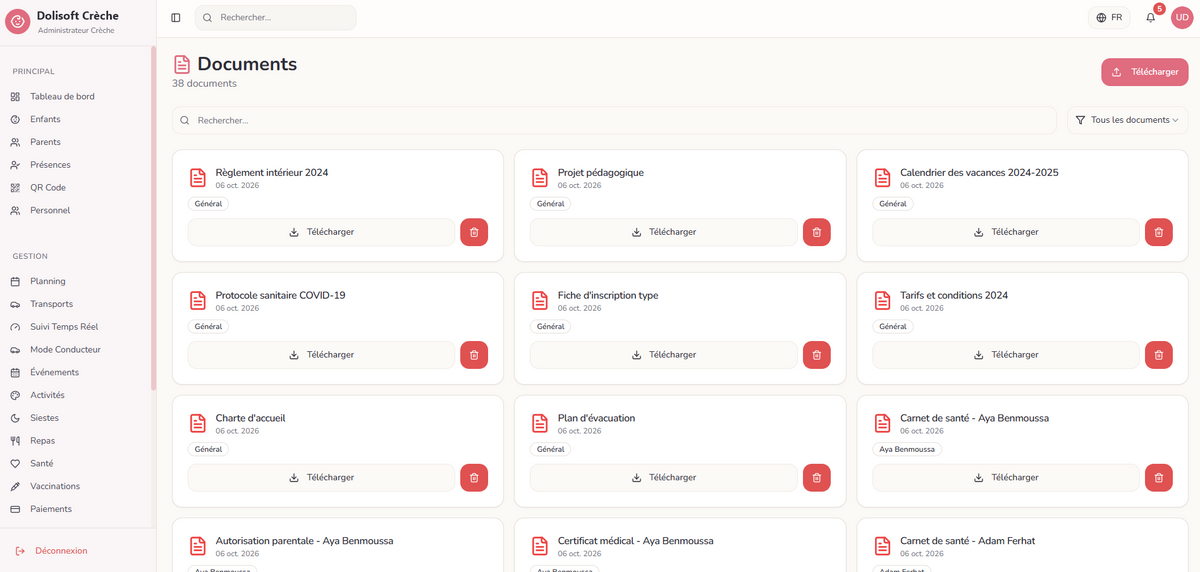
Task: Focus the top bar Rechercher field
Action: pyautogui.click(x=275, y=17)
